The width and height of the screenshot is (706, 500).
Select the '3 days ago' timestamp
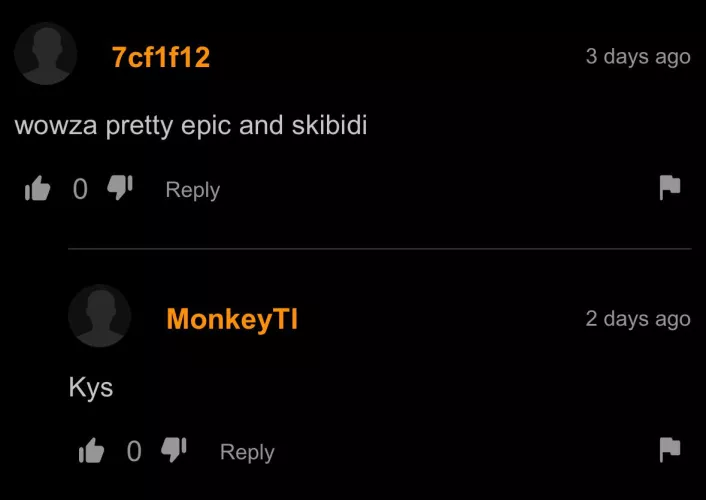(638, 57)
